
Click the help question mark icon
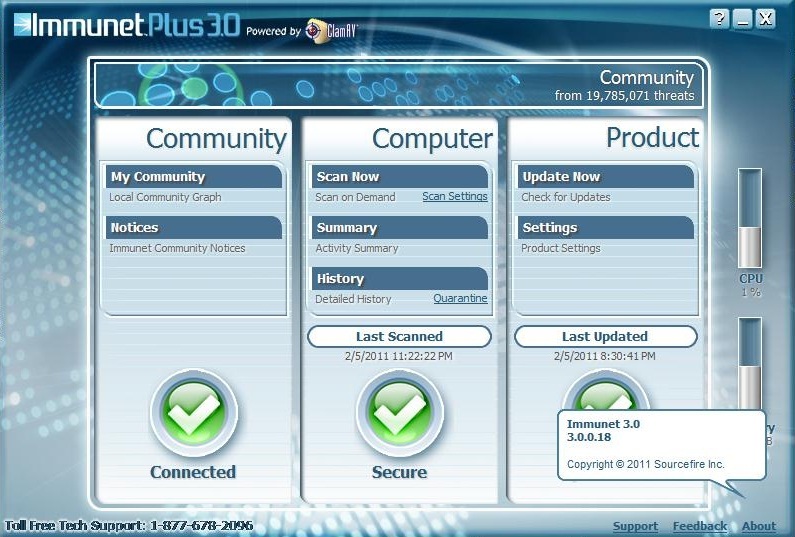tap(719, 19)
